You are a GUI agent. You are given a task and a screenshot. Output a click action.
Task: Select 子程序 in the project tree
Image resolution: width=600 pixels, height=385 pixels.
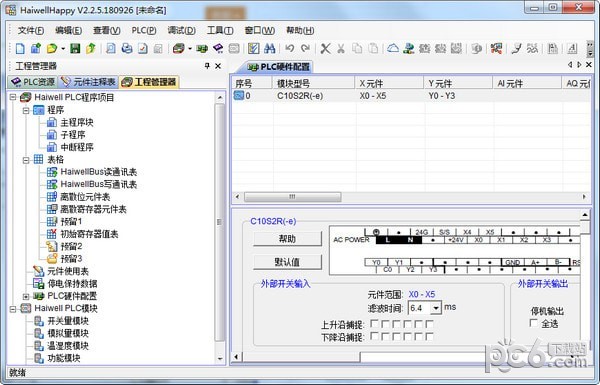[73, 135]
